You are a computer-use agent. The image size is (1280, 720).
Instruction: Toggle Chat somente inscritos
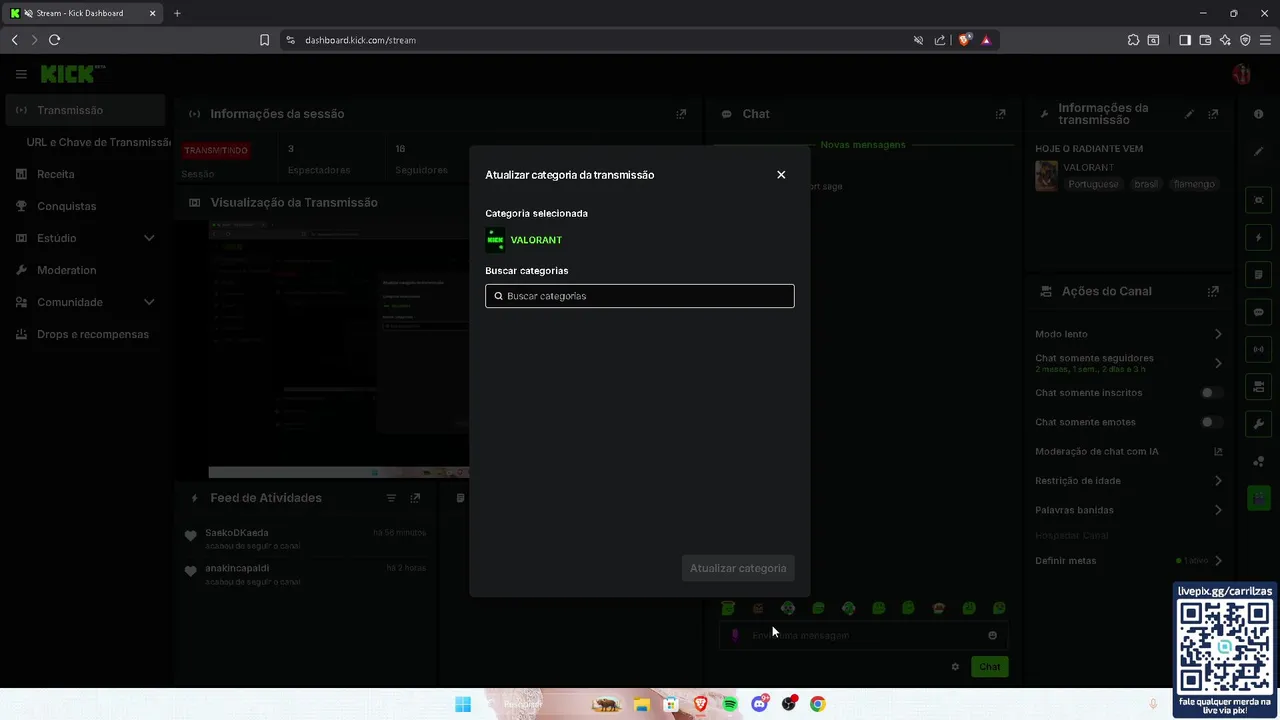[x=1211, y=393]
